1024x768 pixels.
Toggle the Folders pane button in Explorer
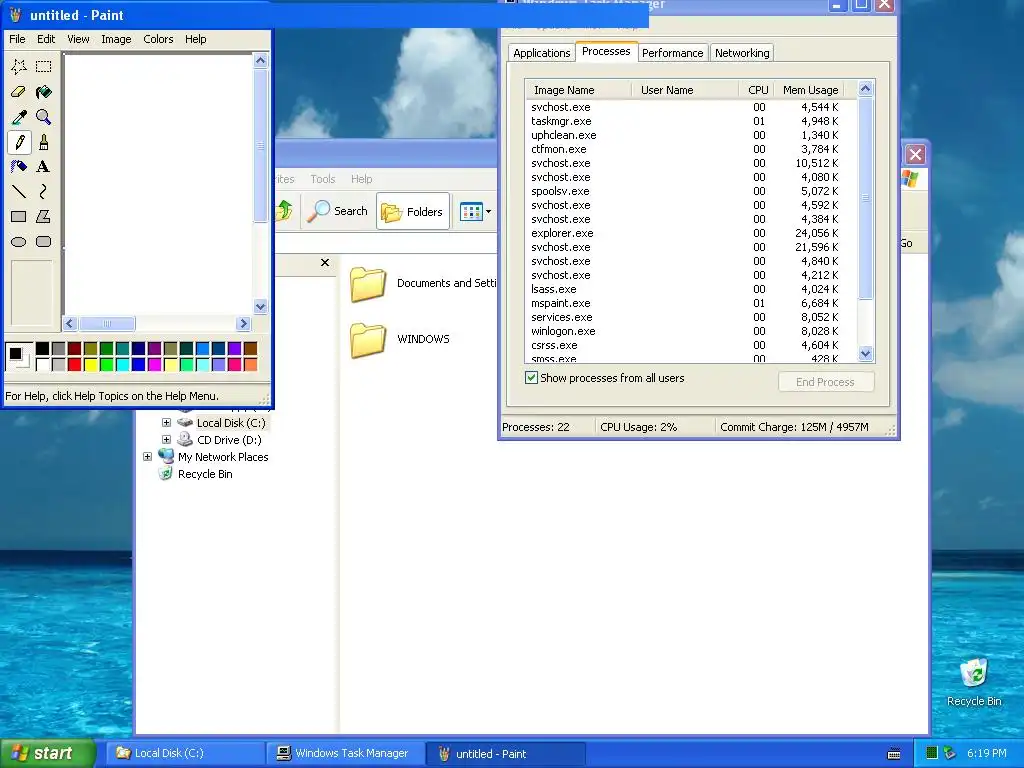click(413, 211)
